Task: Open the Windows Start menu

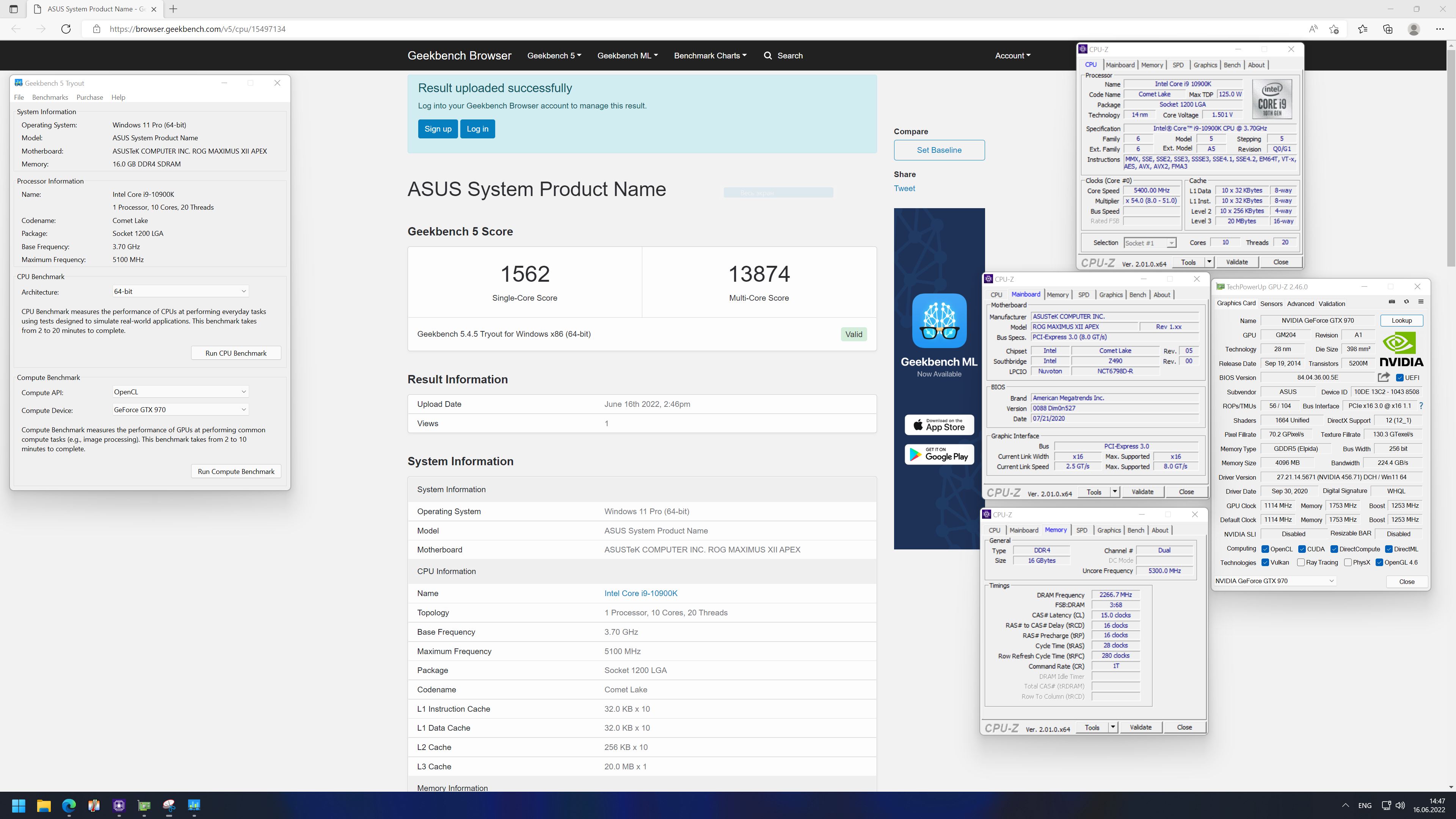Action: click(x=19, y=805)
